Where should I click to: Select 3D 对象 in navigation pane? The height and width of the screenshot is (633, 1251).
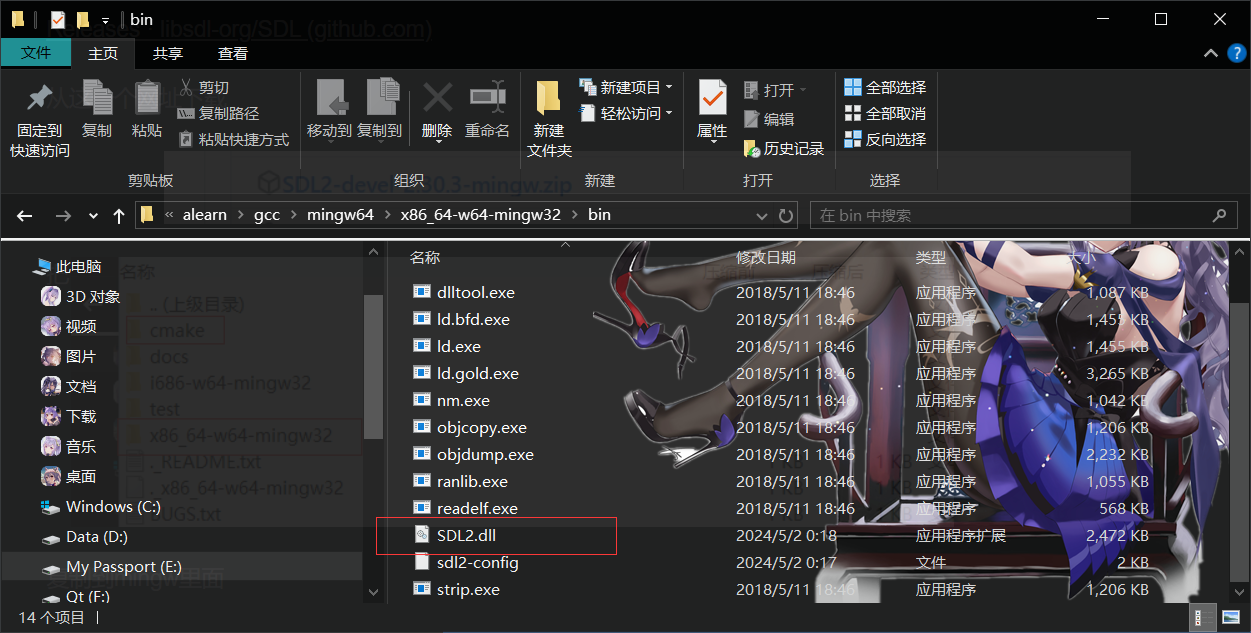[x=93, y=297]
